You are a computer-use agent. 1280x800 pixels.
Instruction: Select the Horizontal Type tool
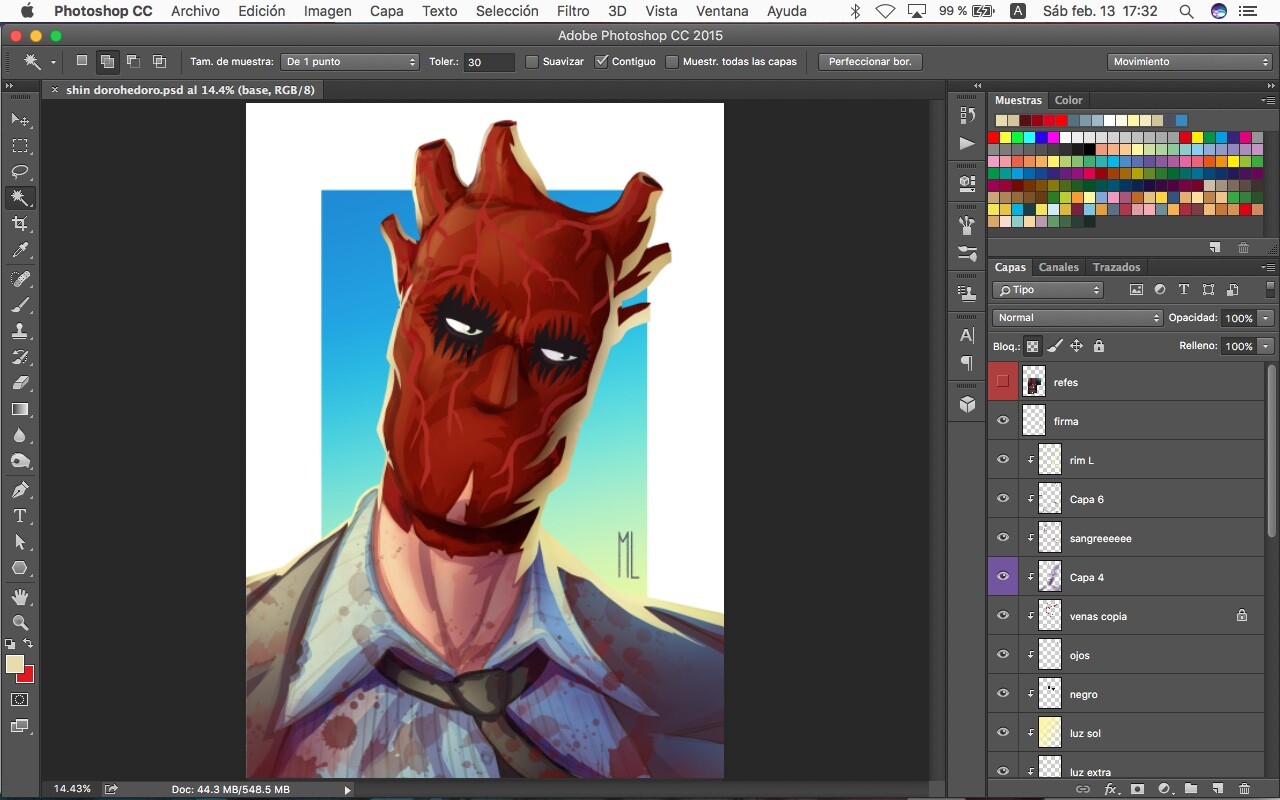tap(20, 516)
